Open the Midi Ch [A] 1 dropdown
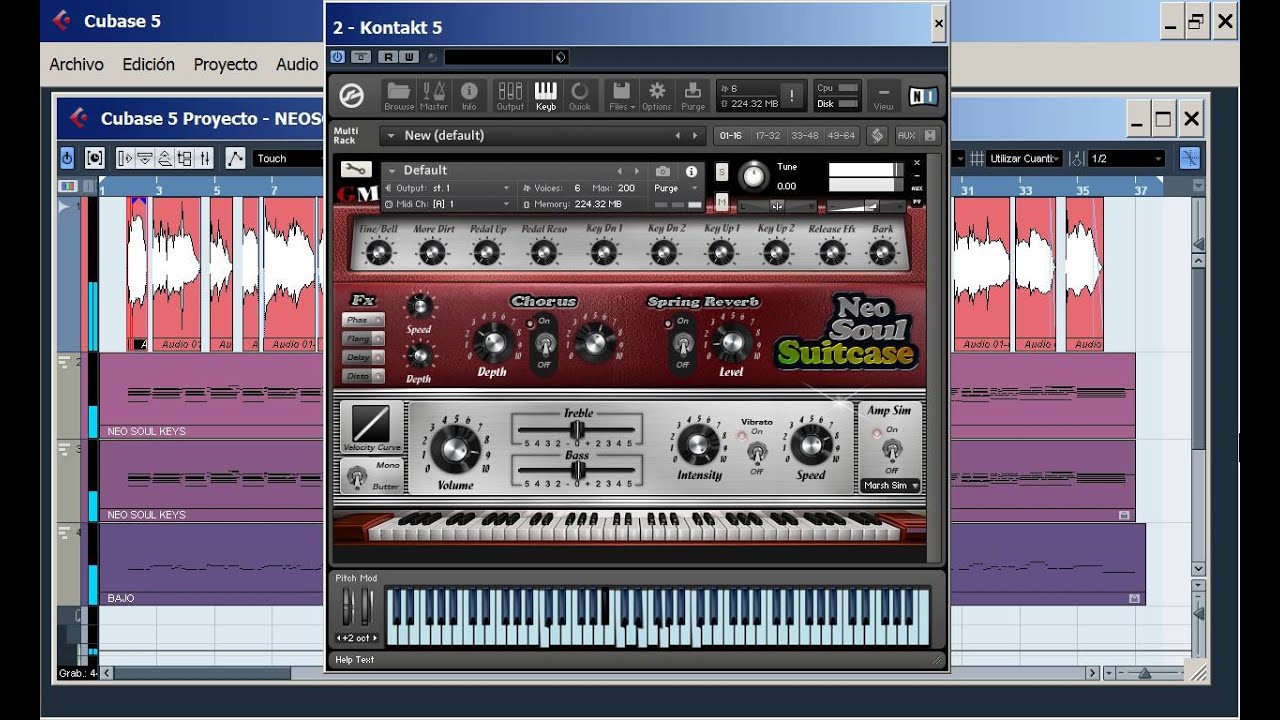 [x=447, y=204]
